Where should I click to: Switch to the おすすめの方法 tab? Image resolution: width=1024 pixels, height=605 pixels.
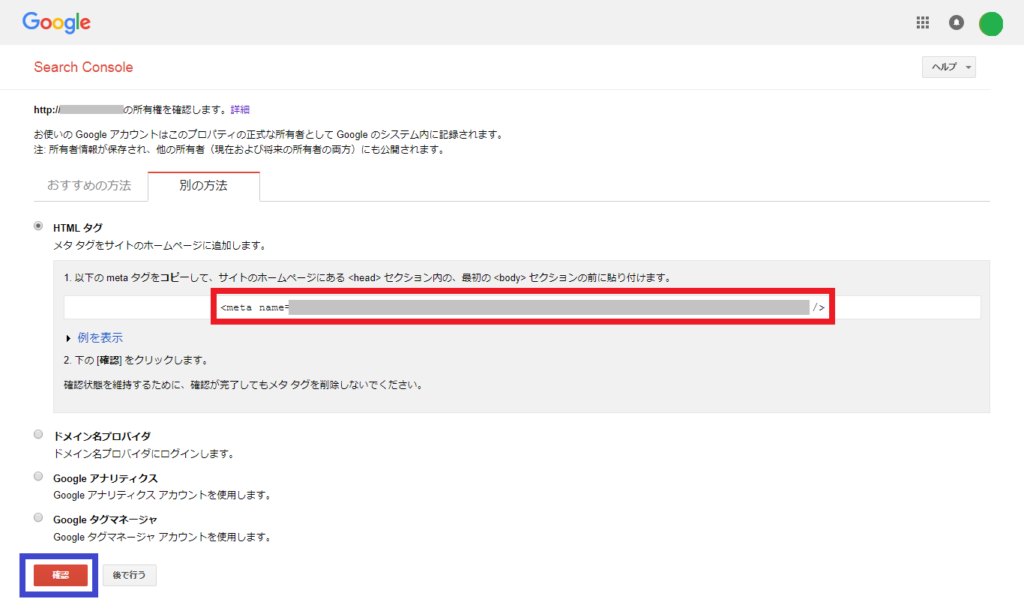pos(89,186)
